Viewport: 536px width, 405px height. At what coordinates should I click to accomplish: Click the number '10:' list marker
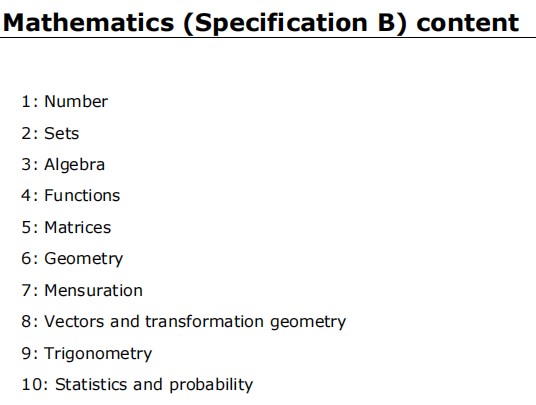(x=35, y=385)
